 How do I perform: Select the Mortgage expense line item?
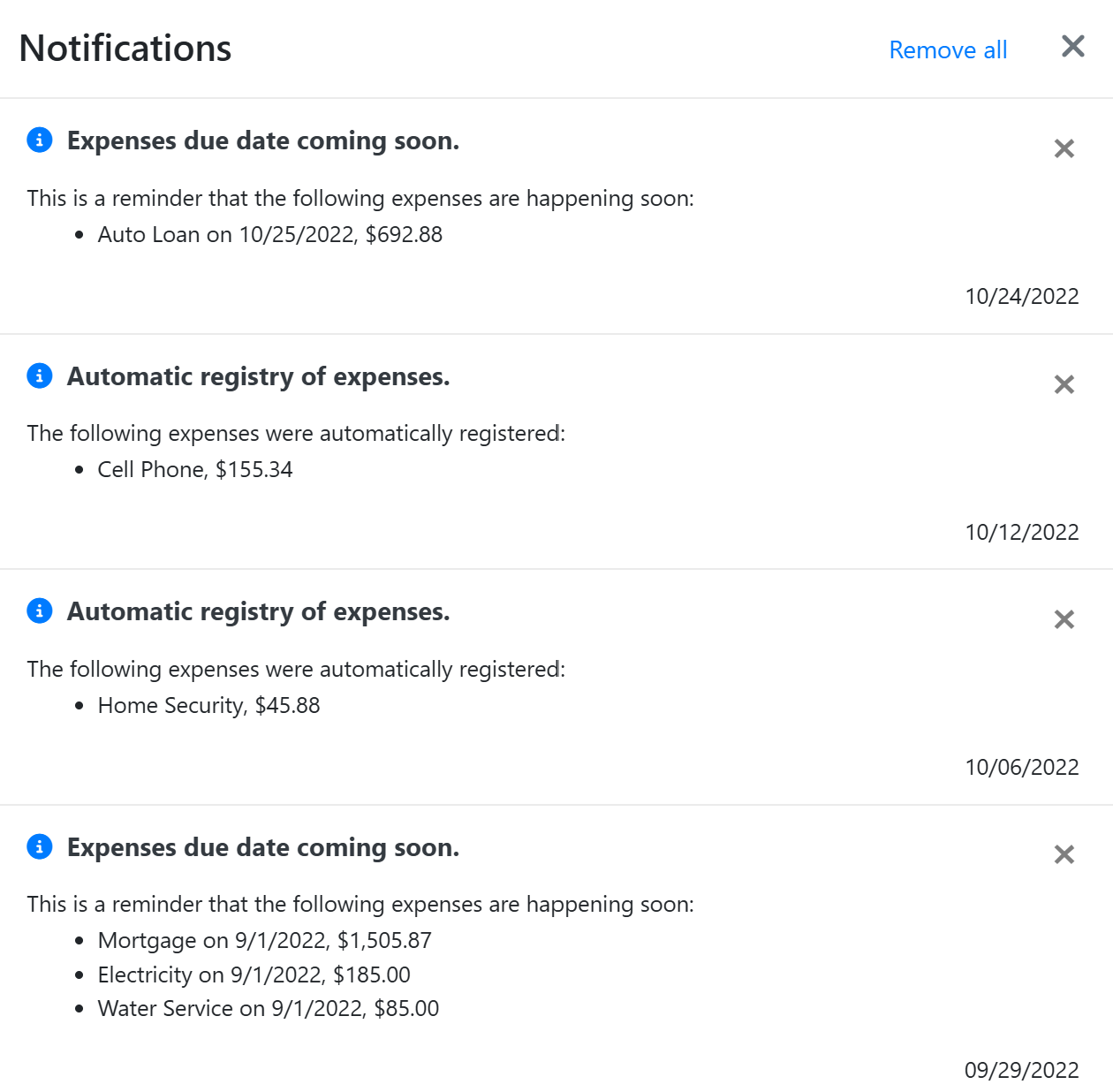coord(265,940)
